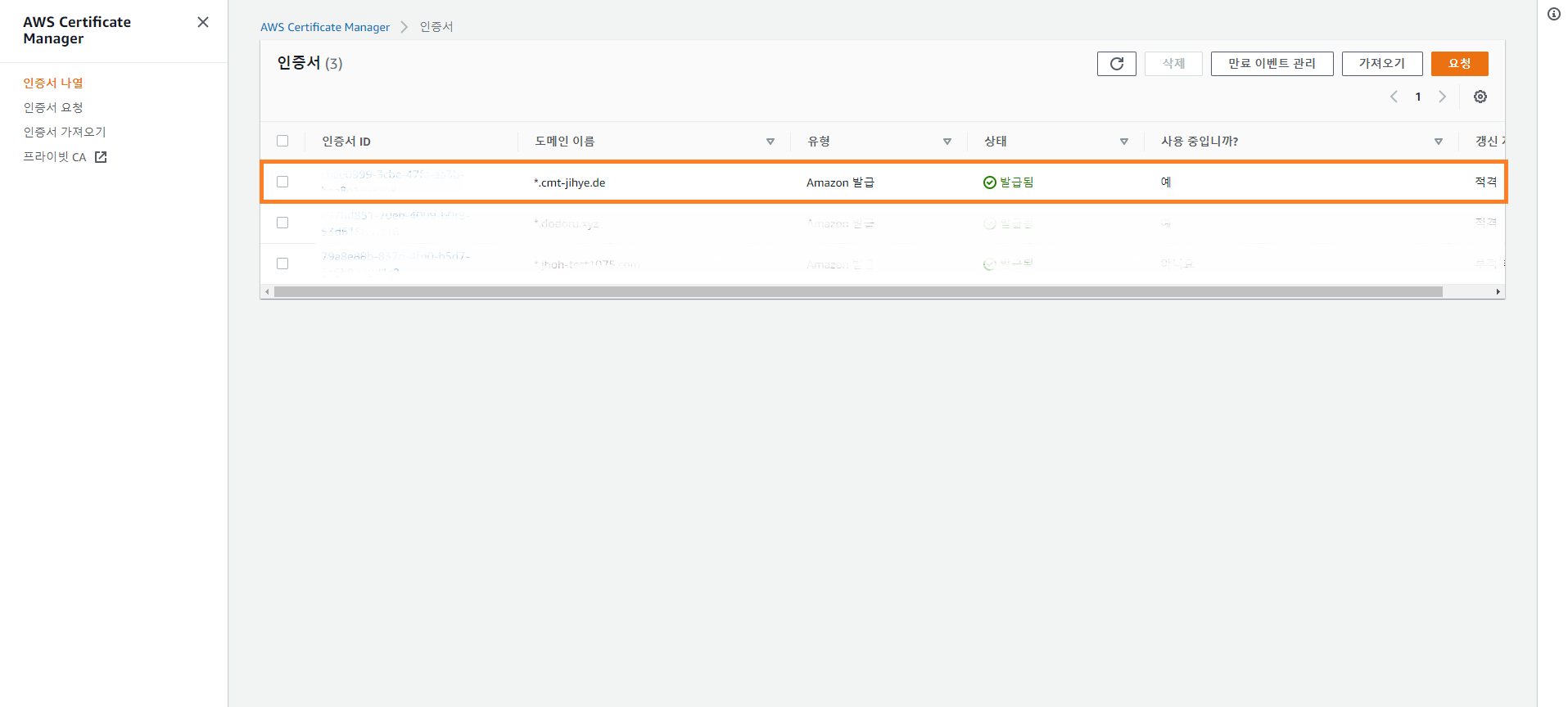This screenshot has width=1568, height=707.
Task: Refresh the certificate list
Action: (1116, 64)
